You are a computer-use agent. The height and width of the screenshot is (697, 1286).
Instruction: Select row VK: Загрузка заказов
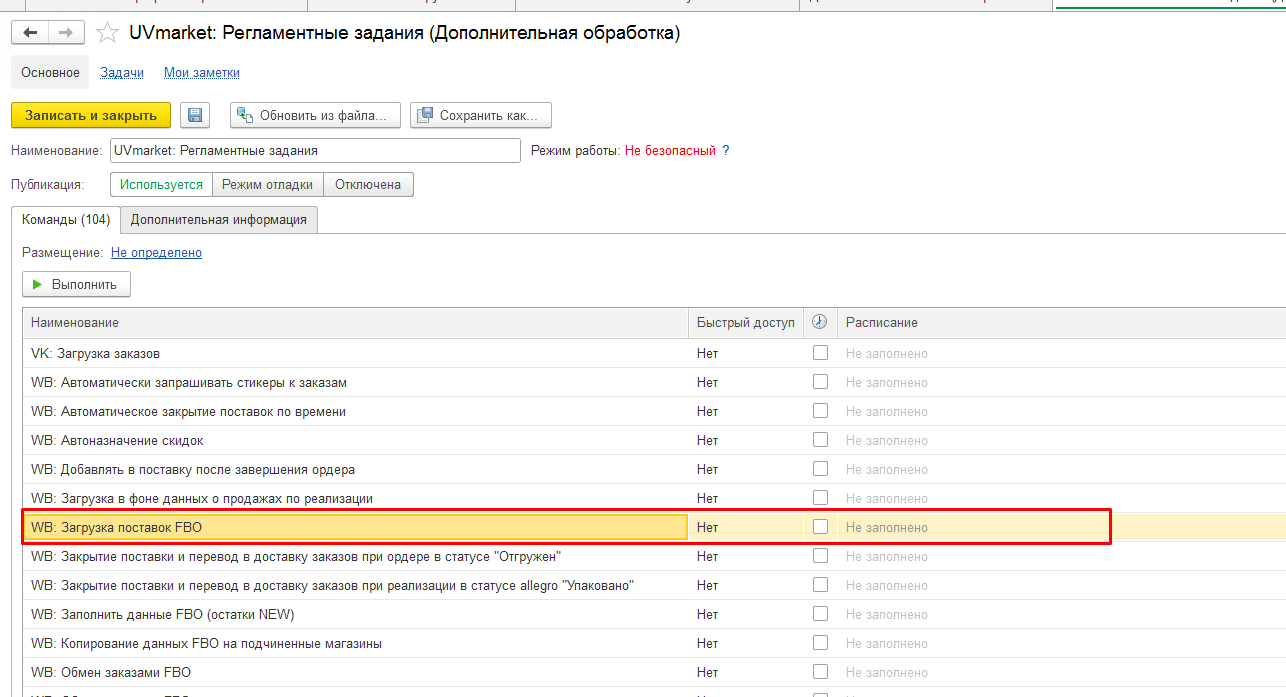point(654,353)
